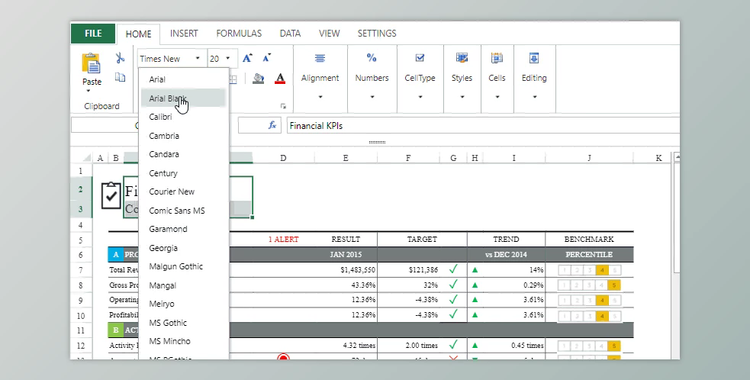Viewport: 750px width, 380px height.
Task: Choose Malgun Gothic from the font list
Action: 183,267
